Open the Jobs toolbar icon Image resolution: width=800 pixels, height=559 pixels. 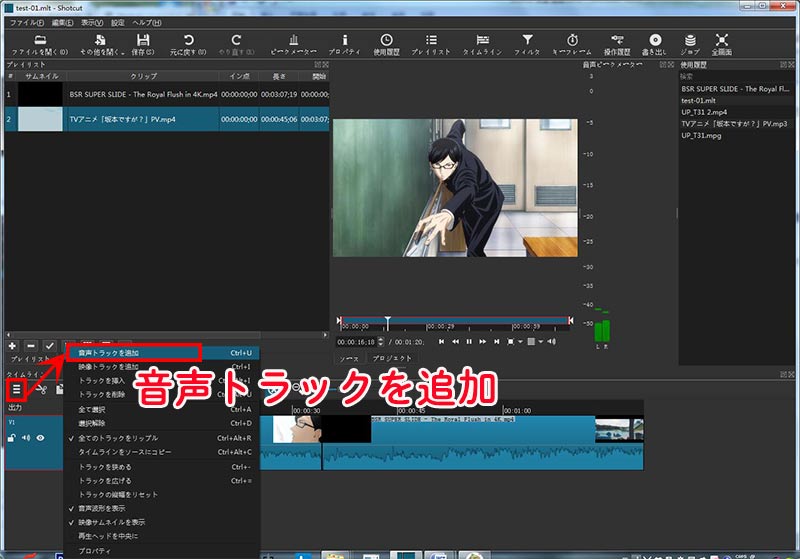pyautogui.click(x=690, y=44)
